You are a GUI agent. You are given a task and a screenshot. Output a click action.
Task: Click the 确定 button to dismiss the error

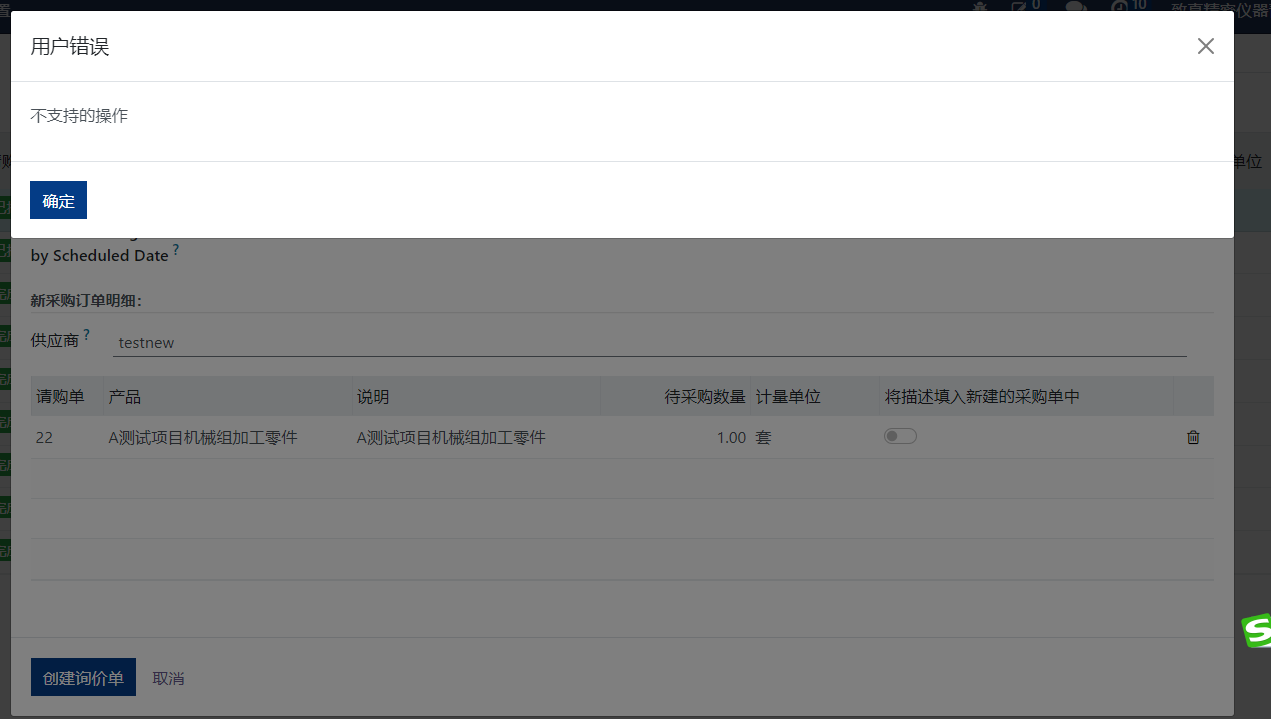(x=57, y=200)
